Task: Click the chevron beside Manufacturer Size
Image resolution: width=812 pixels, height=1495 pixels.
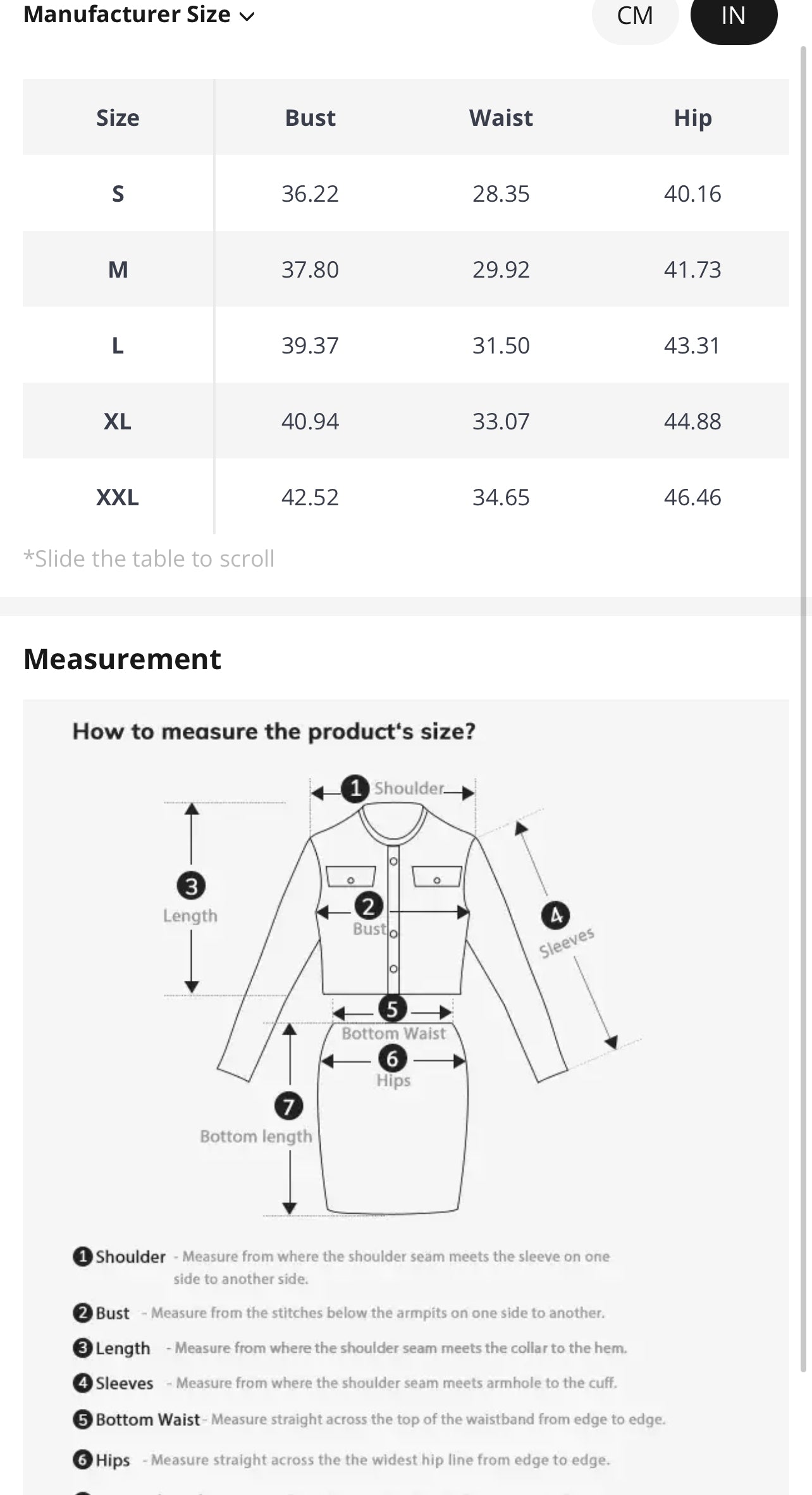Action: coord(247,16)
